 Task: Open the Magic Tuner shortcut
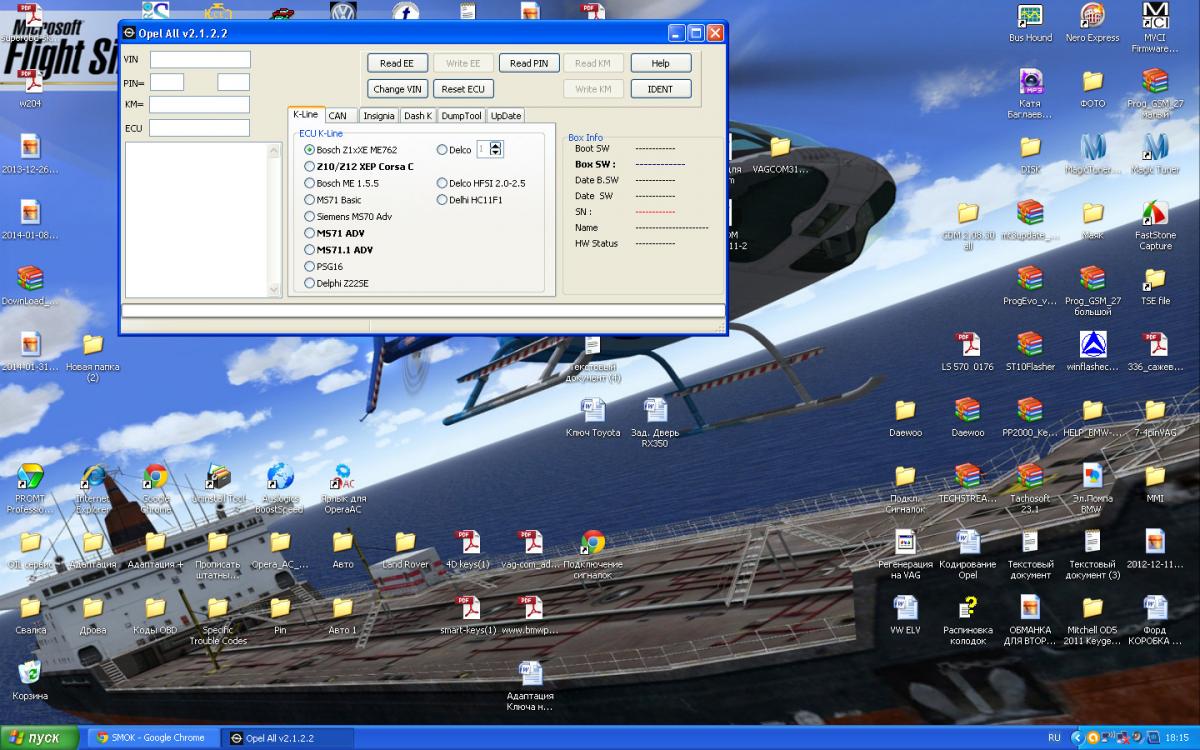(x=1155, y=148)
